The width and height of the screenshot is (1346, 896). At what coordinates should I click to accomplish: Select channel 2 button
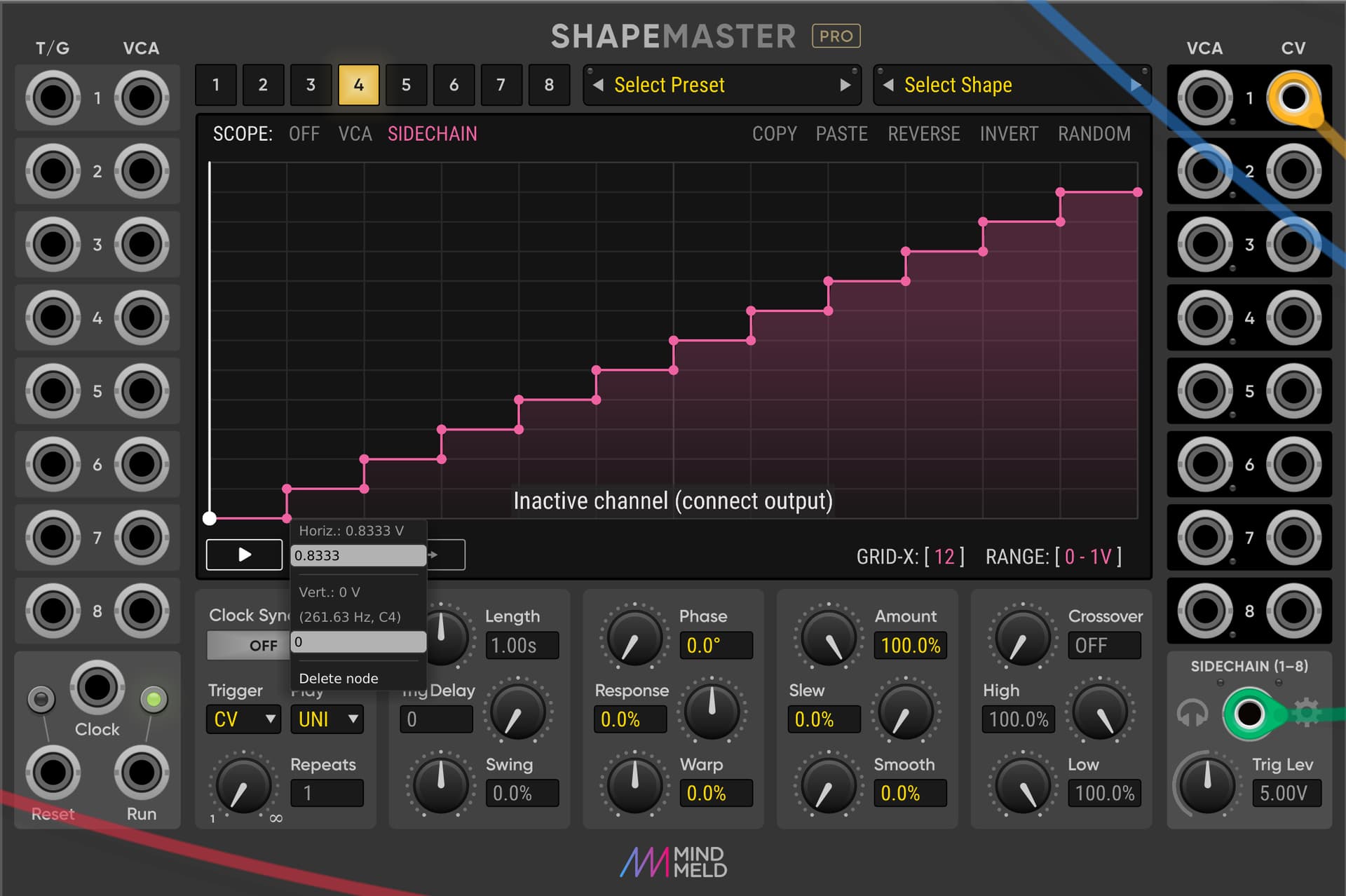(263, 85)
